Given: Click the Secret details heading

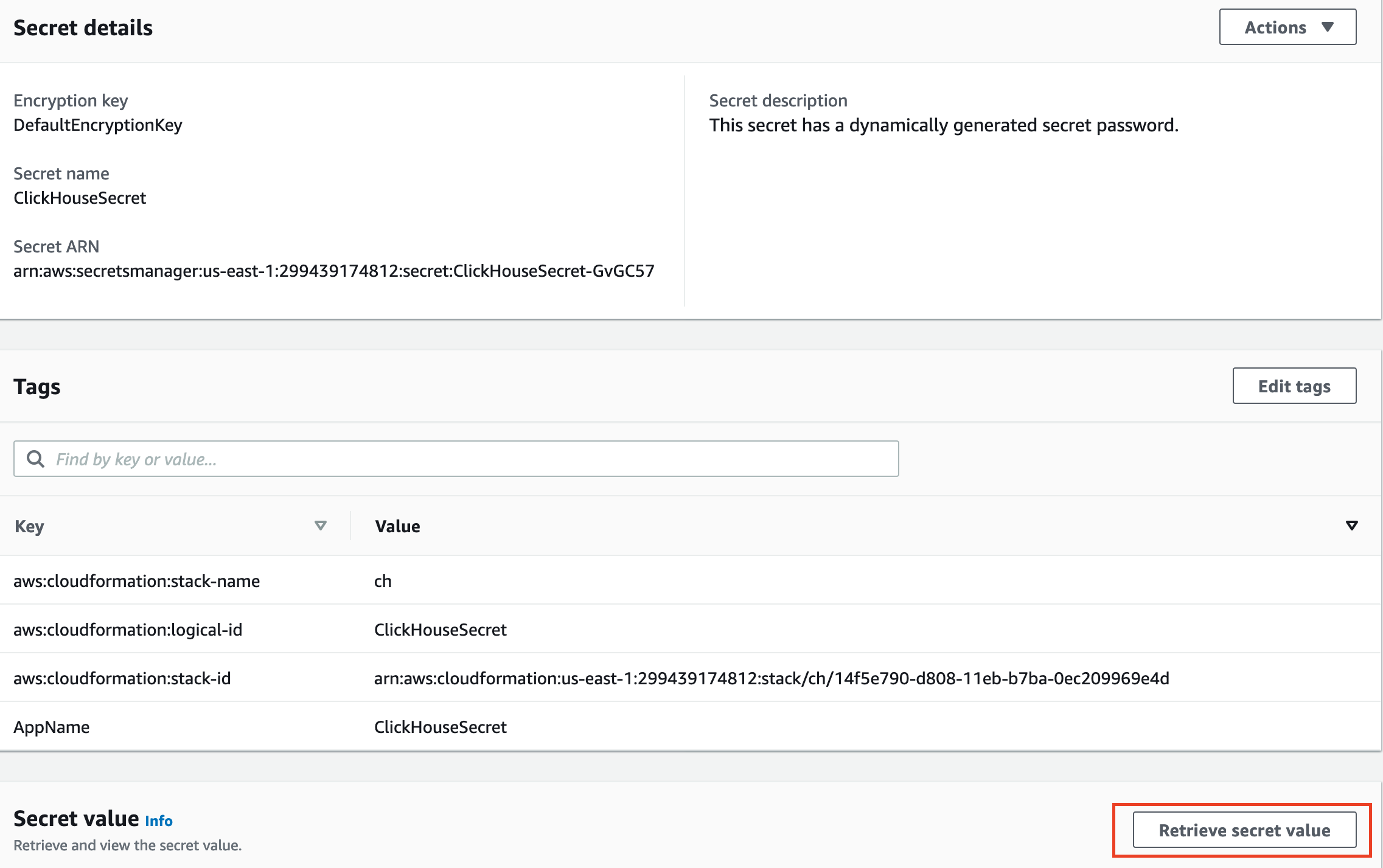Looking at the screenshot, I should pyautogui.click(x=83, y=28).
